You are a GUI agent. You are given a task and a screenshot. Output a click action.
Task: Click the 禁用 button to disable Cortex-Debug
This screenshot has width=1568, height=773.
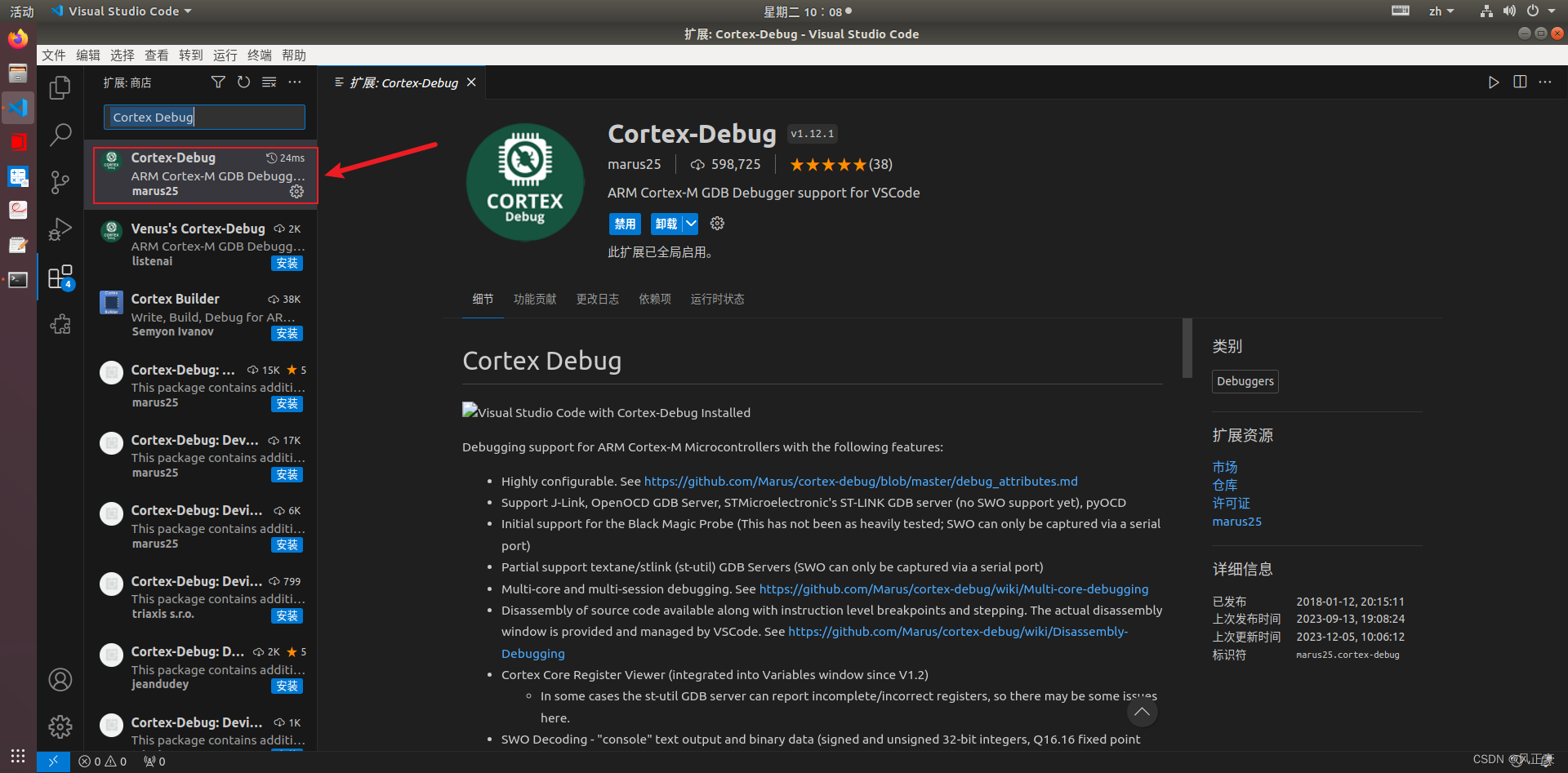625,223
